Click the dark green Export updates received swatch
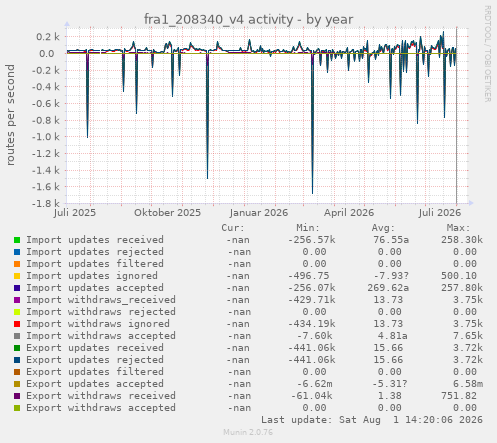 (x=17, y=348)
